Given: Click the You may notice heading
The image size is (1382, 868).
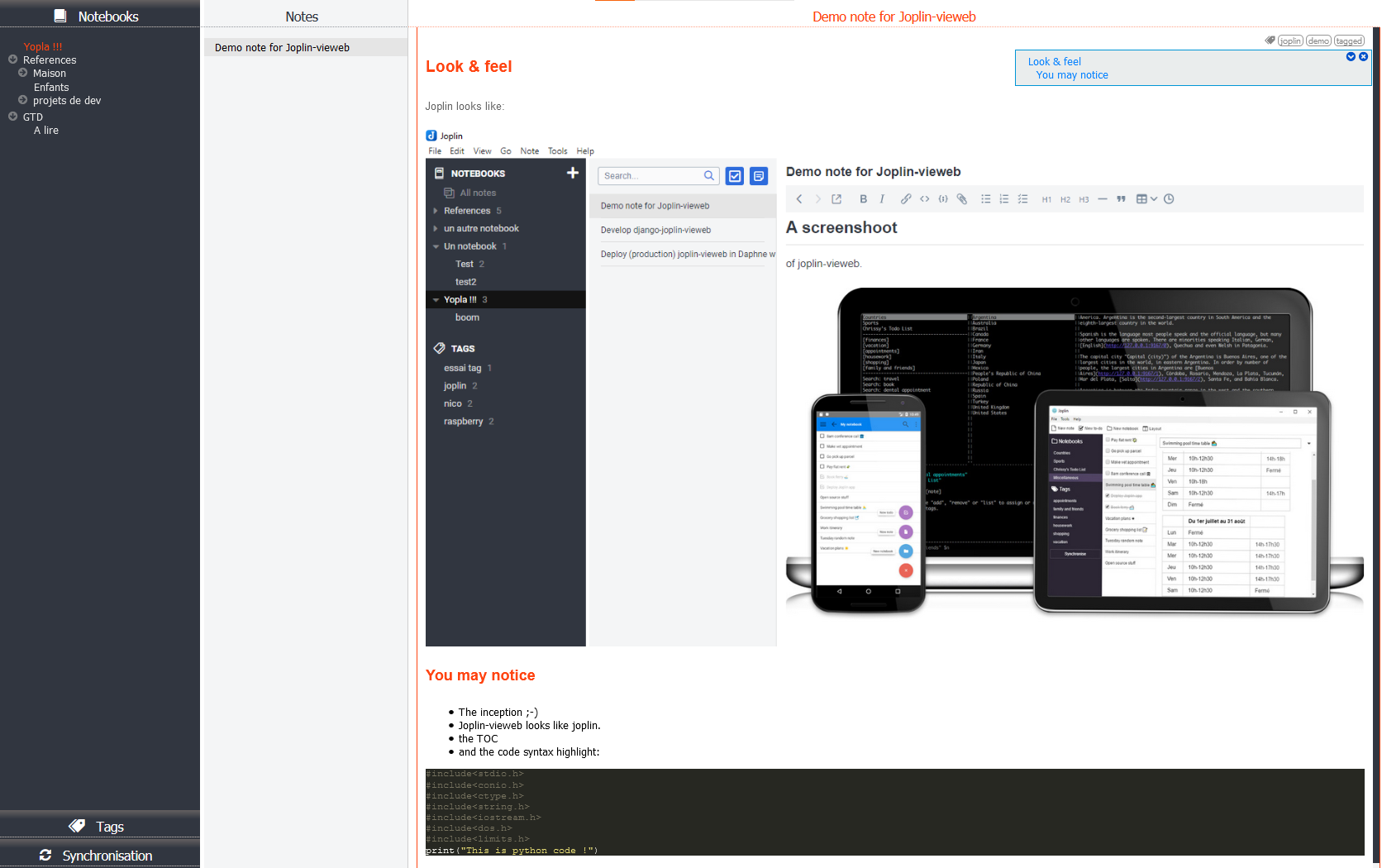Looking at the screenshot, I should coord(480,675).
